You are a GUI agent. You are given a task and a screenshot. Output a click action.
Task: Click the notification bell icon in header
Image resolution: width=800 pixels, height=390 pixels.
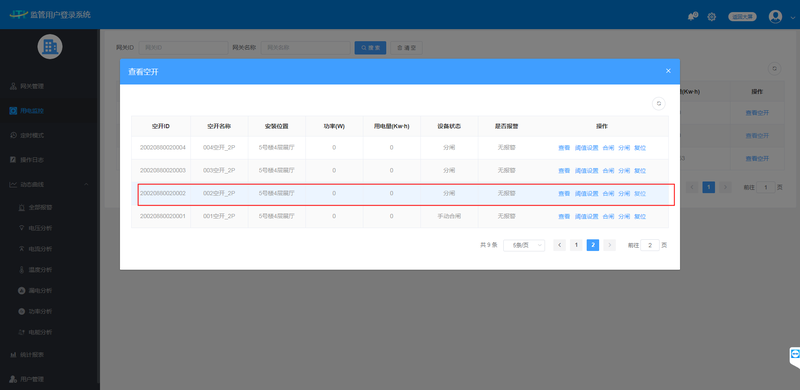692,17
